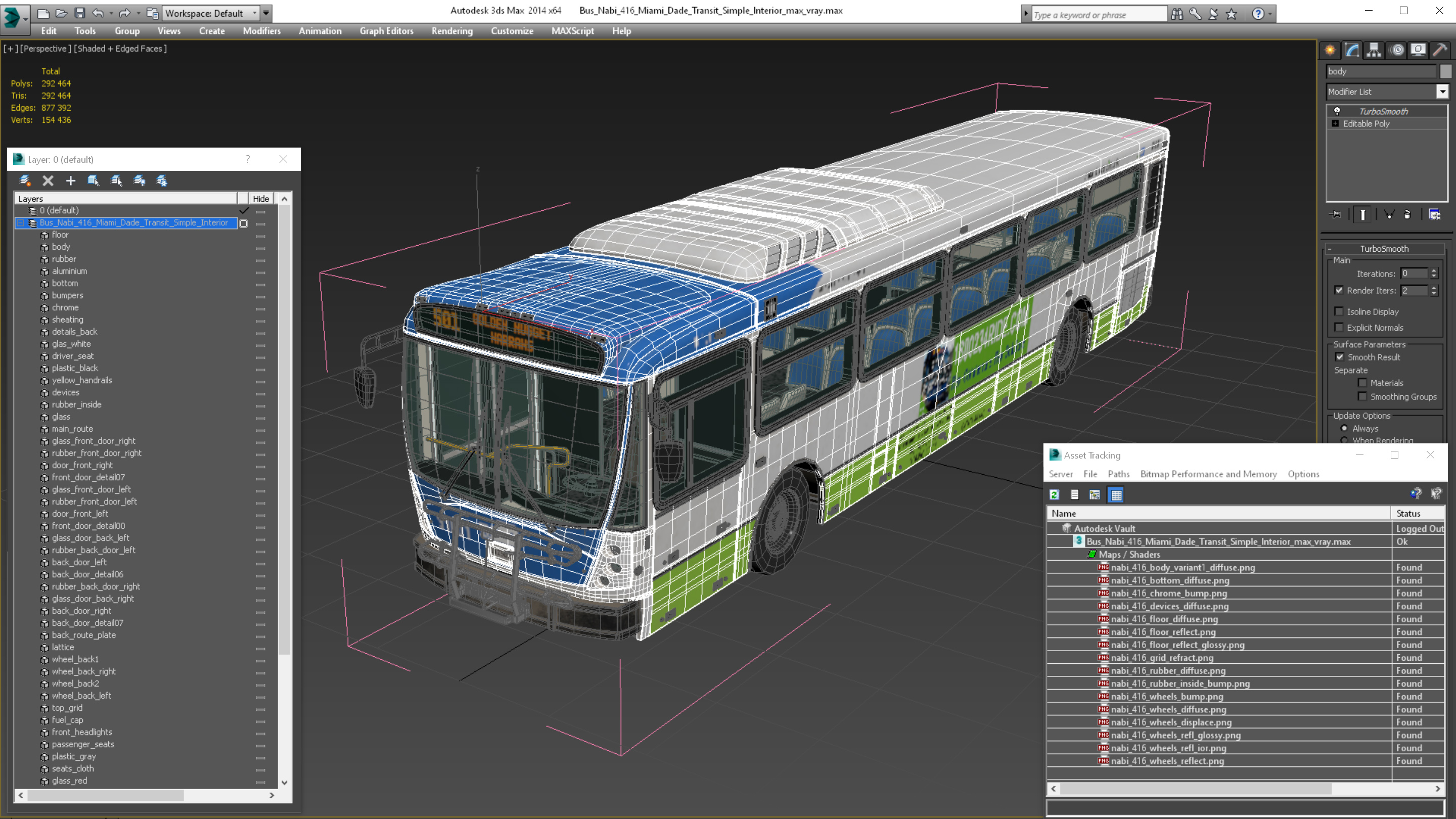1456x819 pixels.
Task: Enable Separate by Smoothing Groups checkbox
Action: pyautogui.click(x=1363, y=396)
